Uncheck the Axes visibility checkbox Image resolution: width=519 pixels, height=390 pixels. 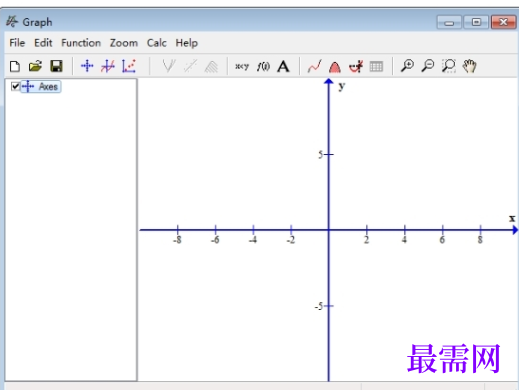coord(15,86)
